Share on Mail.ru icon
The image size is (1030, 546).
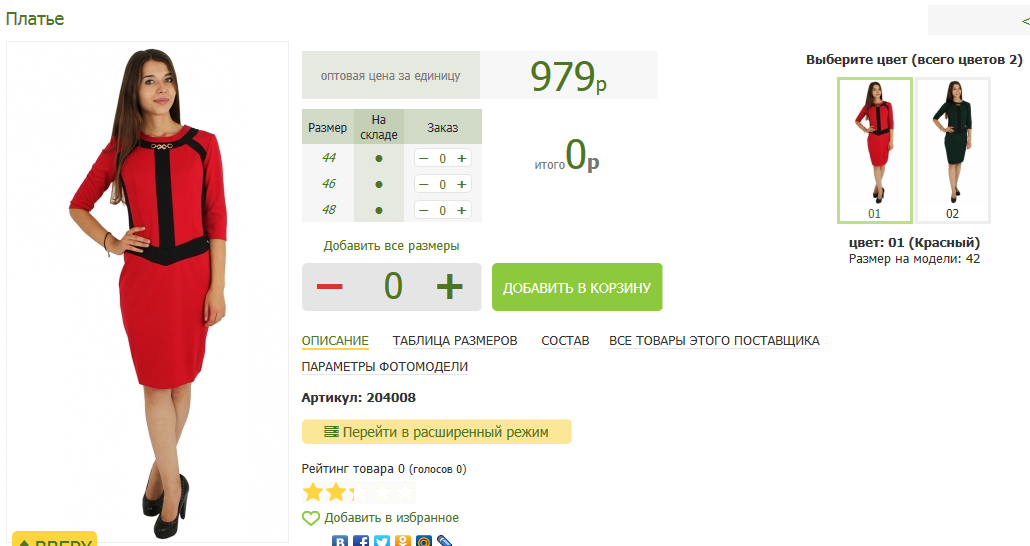[424, 541]
